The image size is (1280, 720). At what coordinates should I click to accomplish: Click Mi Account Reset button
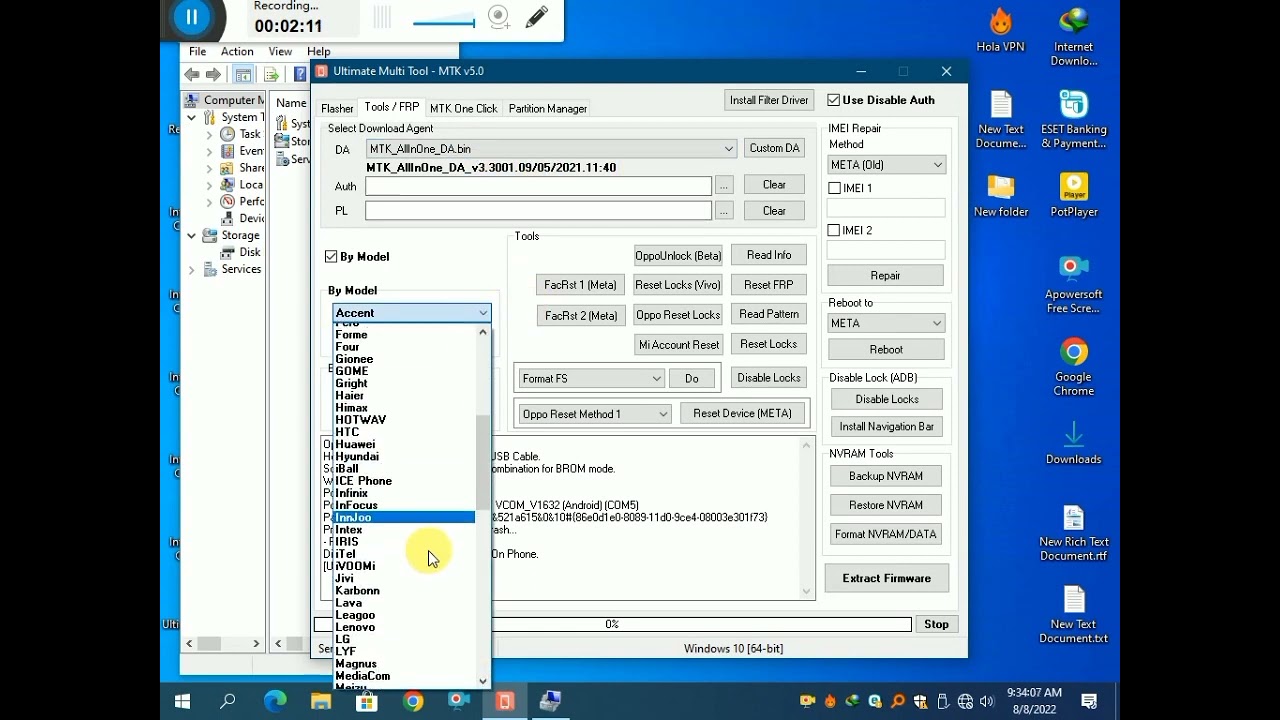pyautogui.click(x=679, y=345)
